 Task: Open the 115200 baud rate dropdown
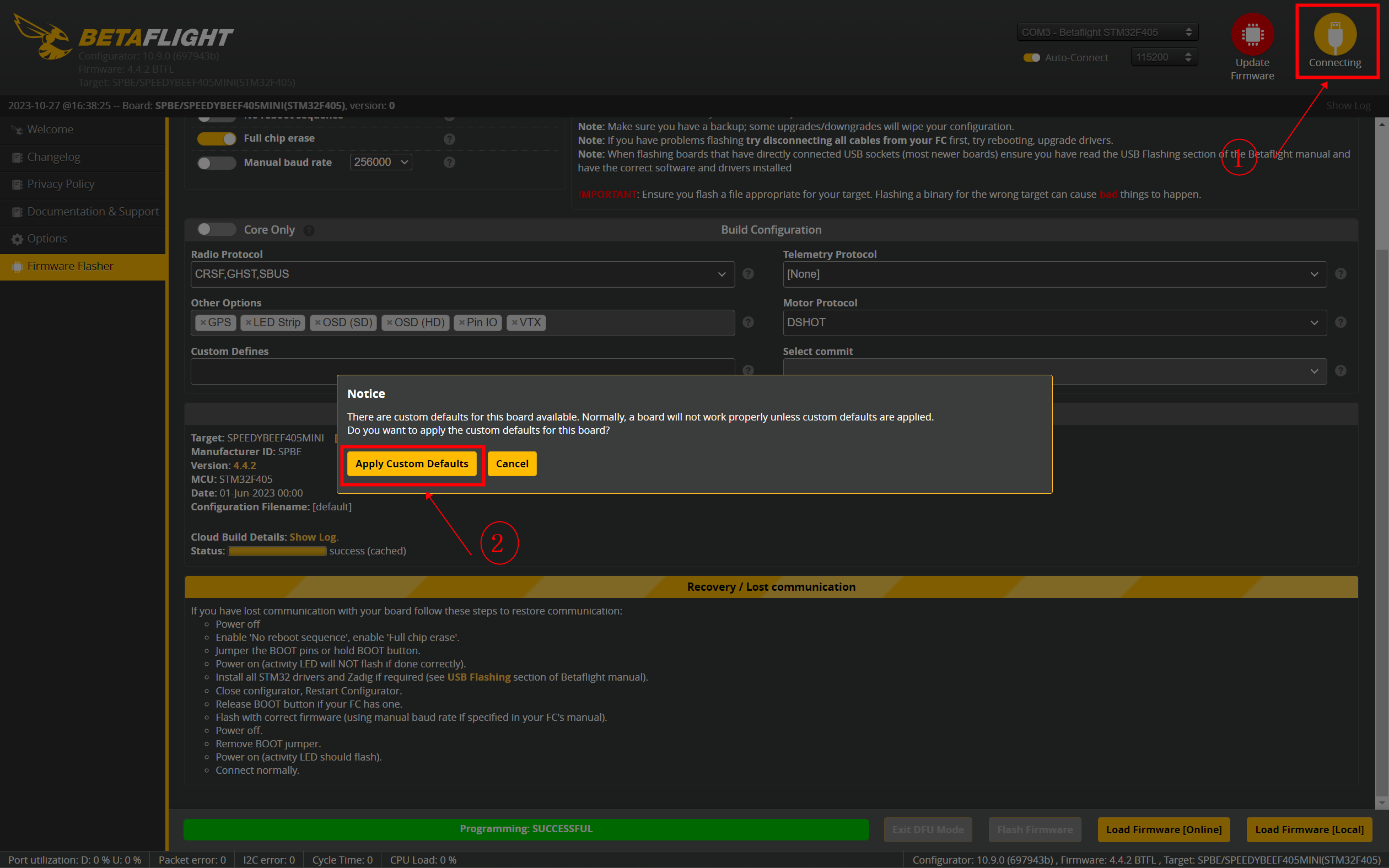(x=1164, y=57)
